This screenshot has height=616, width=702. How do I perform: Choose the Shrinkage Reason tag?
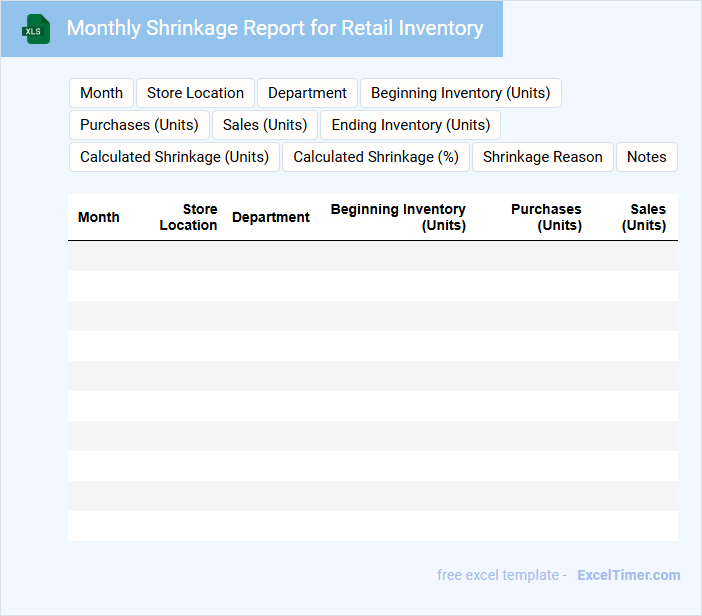click(x=542, y=157)
